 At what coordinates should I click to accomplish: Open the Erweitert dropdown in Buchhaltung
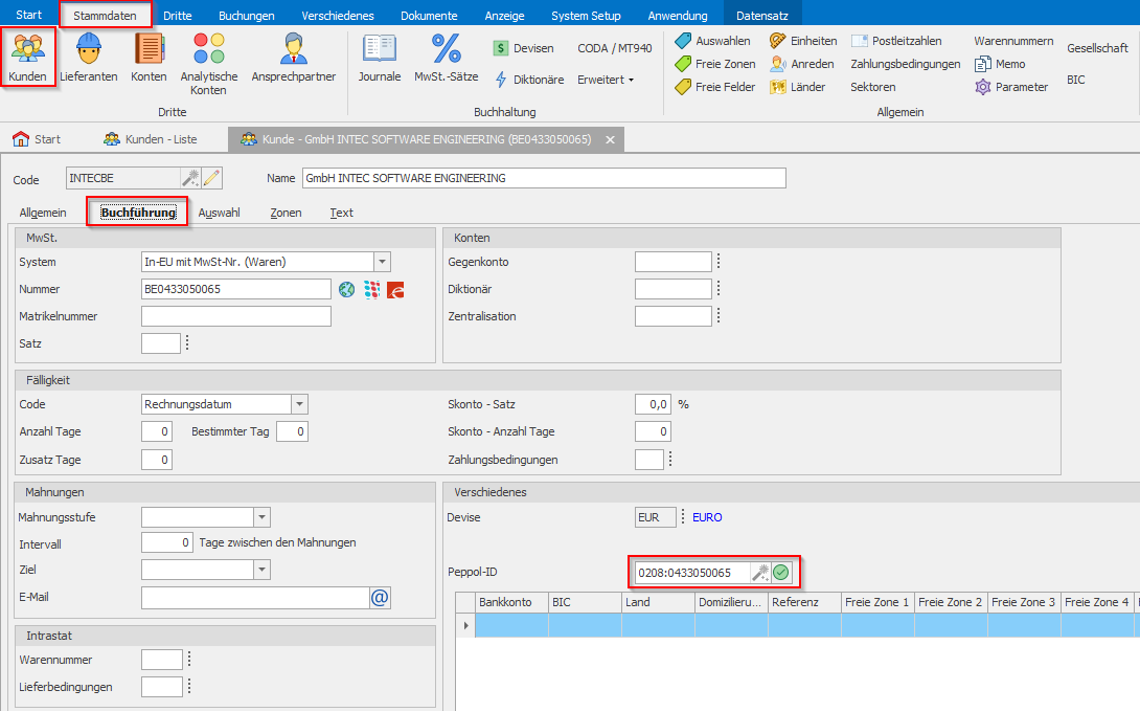605,80
